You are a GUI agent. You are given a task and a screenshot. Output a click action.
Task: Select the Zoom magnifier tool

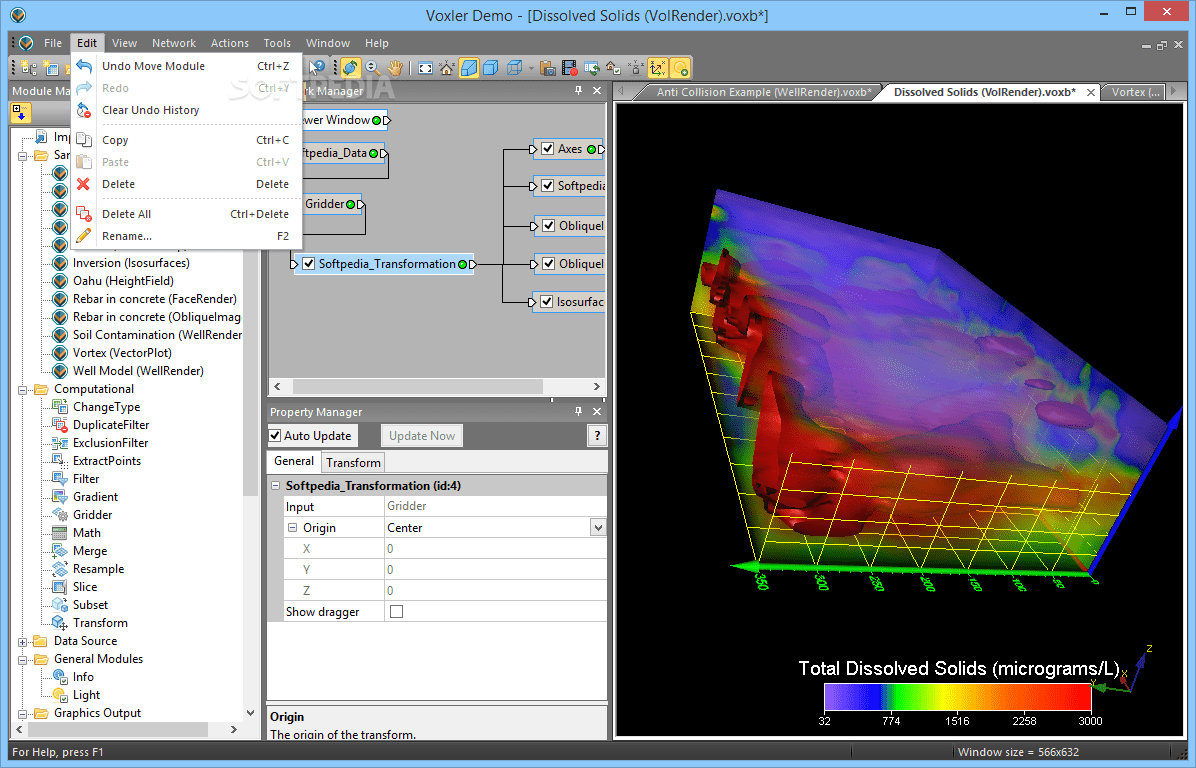(x=371, y=68)
